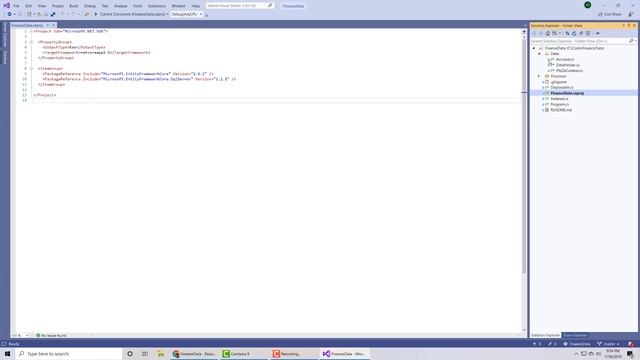Open the Analyze menu

pos(120,6)
